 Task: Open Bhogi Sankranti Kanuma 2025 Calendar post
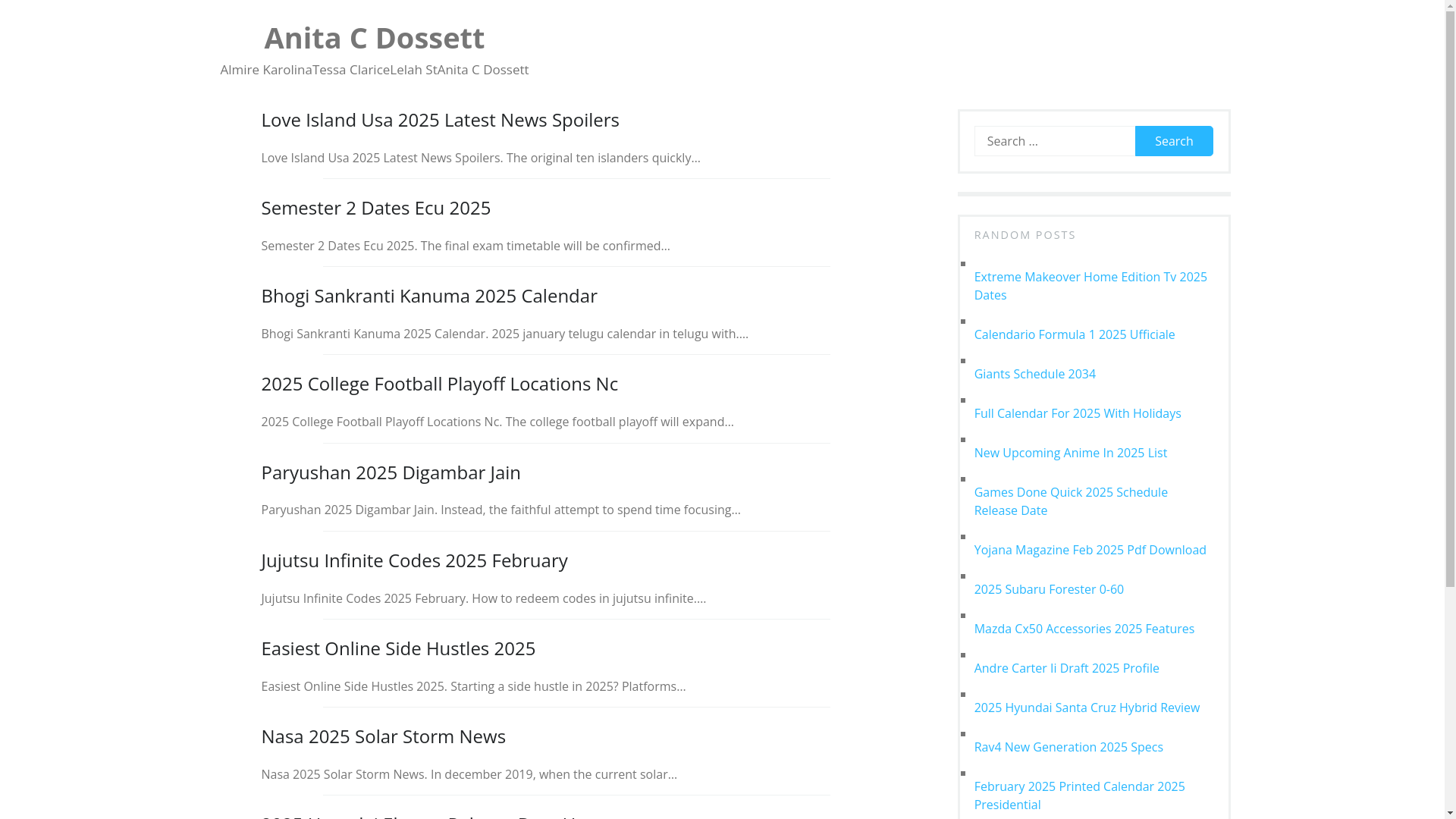(x=429, y=296)
